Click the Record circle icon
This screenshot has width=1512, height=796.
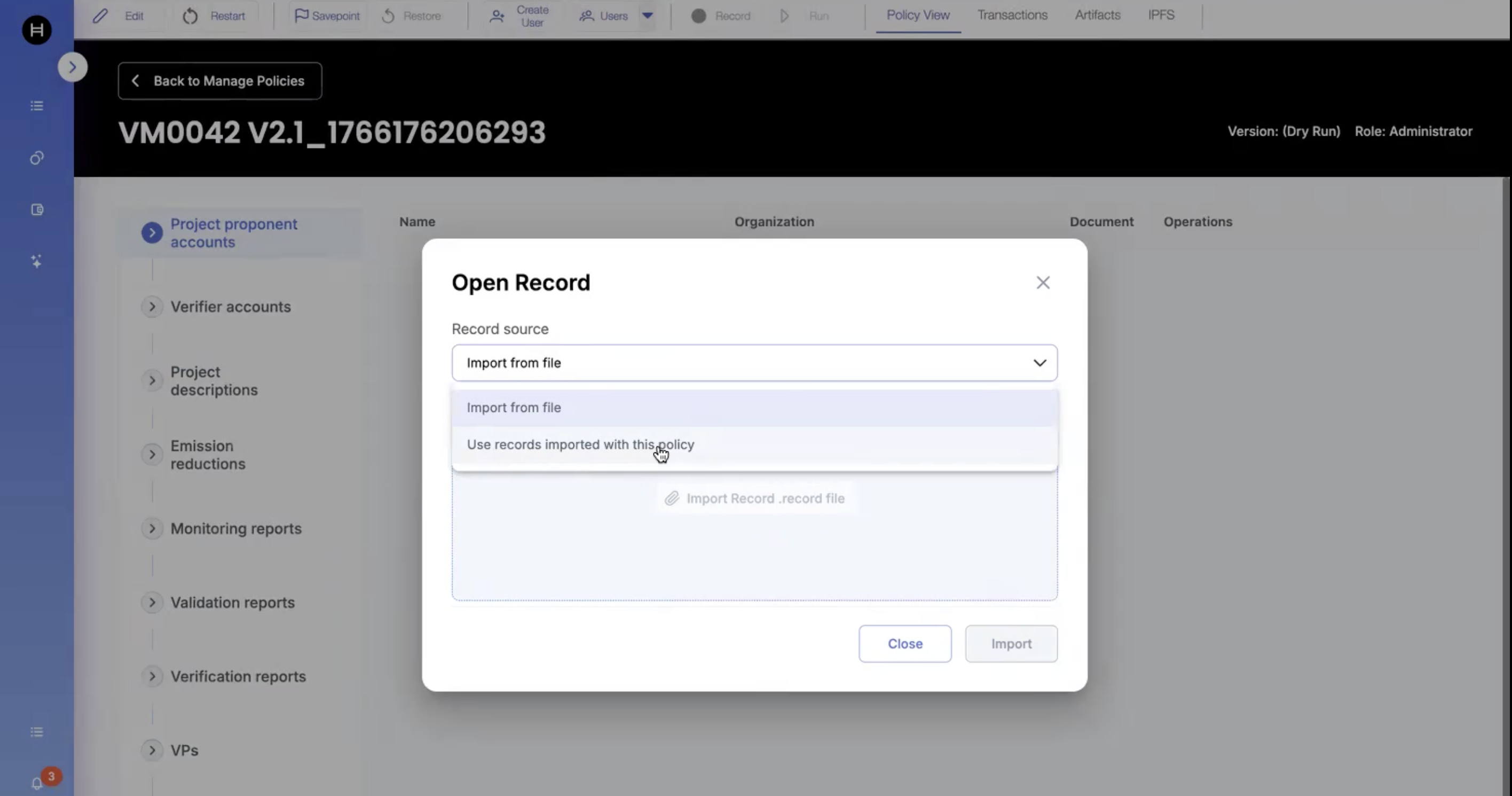pyautogui.click(x=698, y=16)
